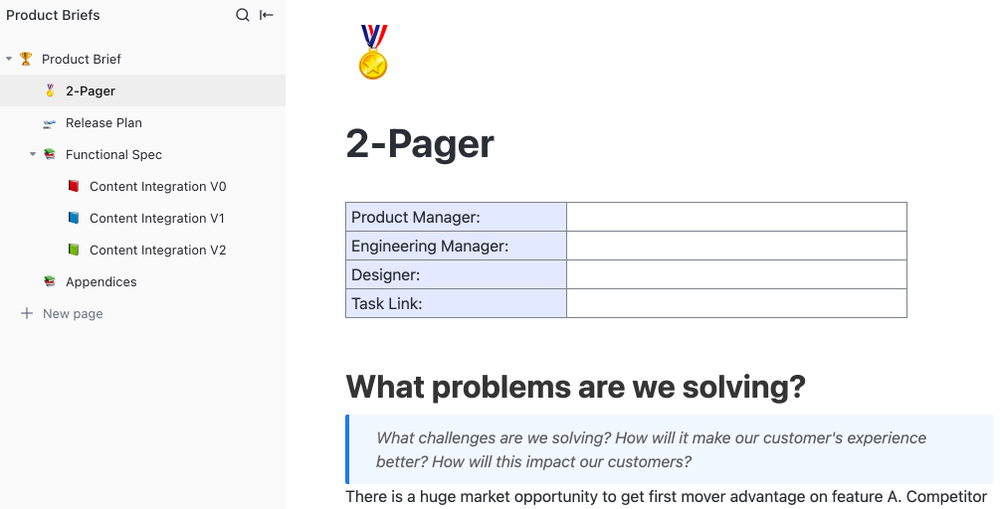The height and width of the screenshot is (509, 1000).
Task: Collapse the Product Brief tree
Action: pos(9,59)
